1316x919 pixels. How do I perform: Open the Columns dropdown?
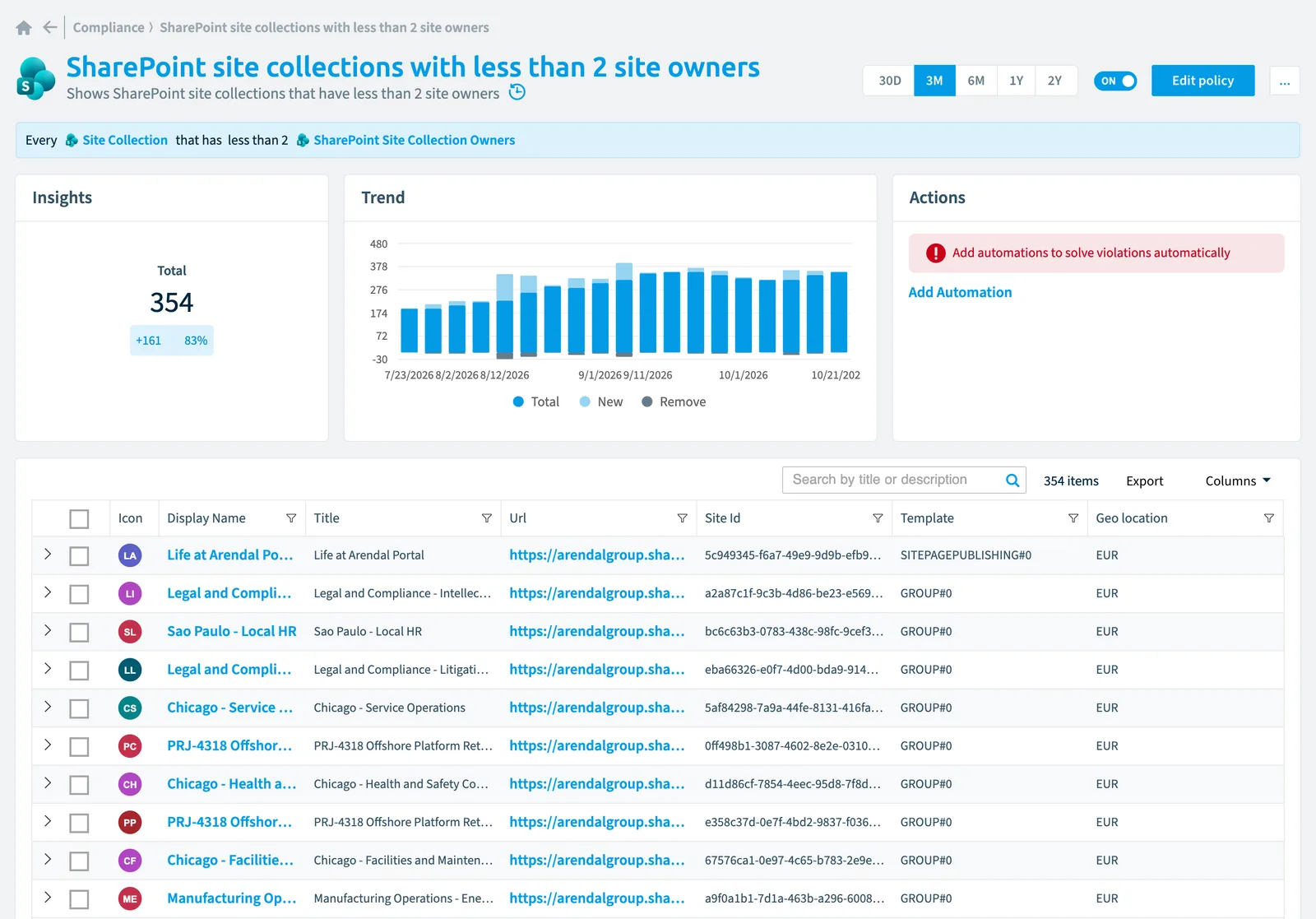(1238, 480)
